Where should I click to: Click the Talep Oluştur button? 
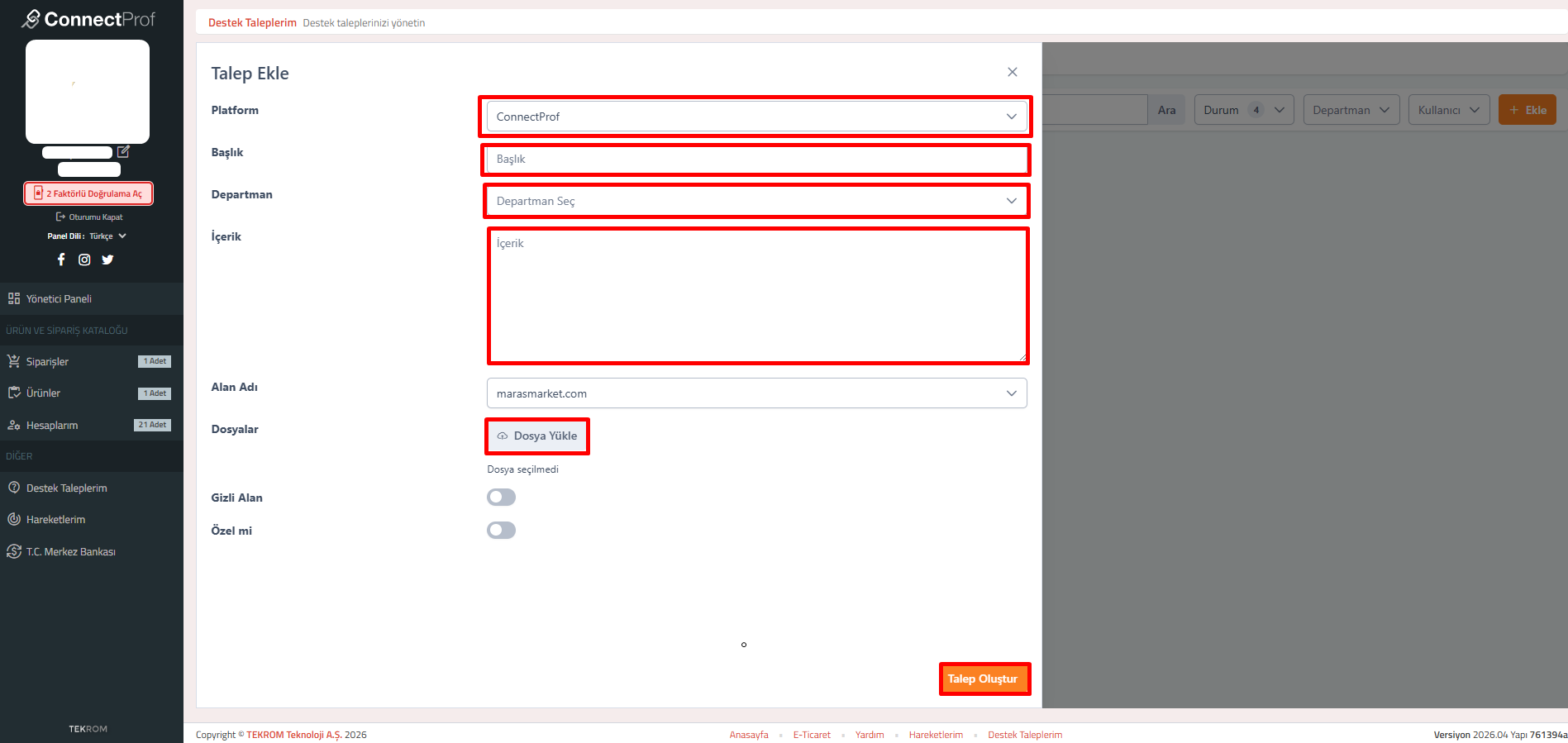[983, 679]
